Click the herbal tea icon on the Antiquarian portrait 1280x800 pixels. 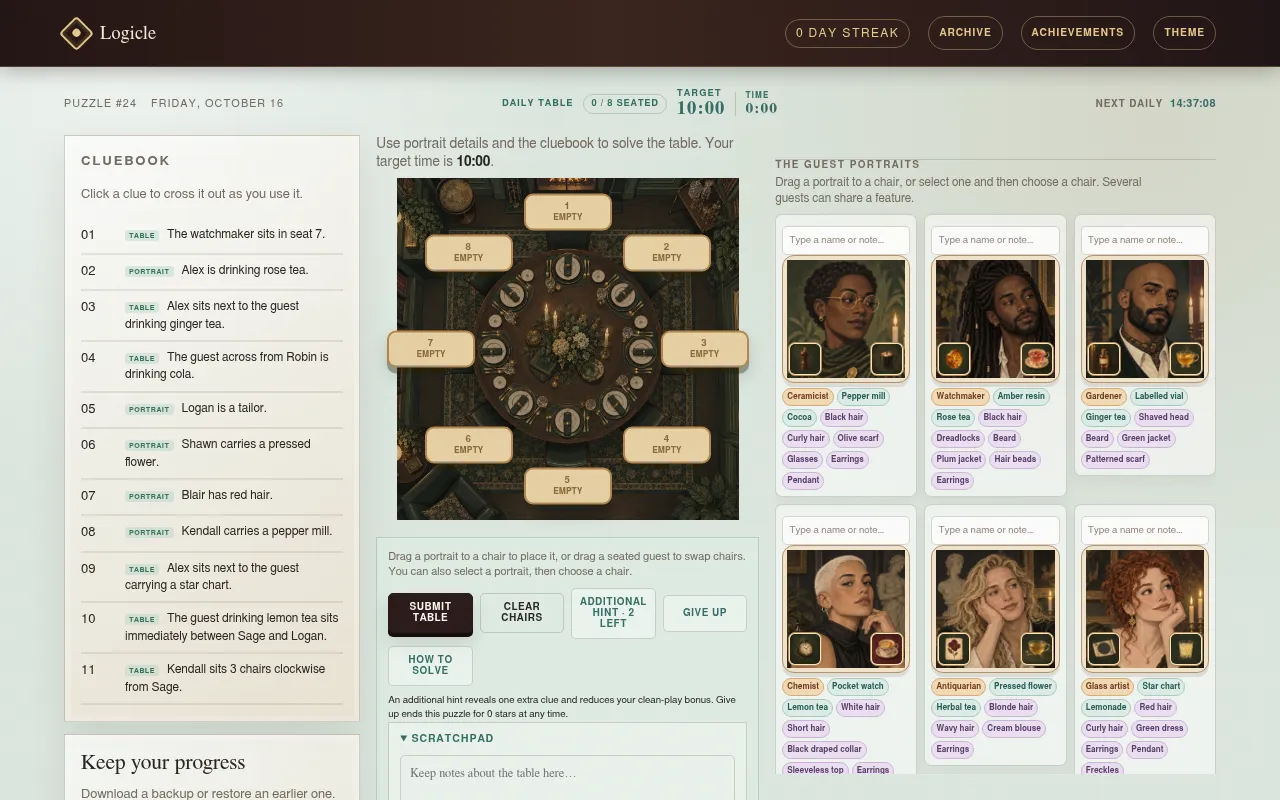click(1037, 648)
